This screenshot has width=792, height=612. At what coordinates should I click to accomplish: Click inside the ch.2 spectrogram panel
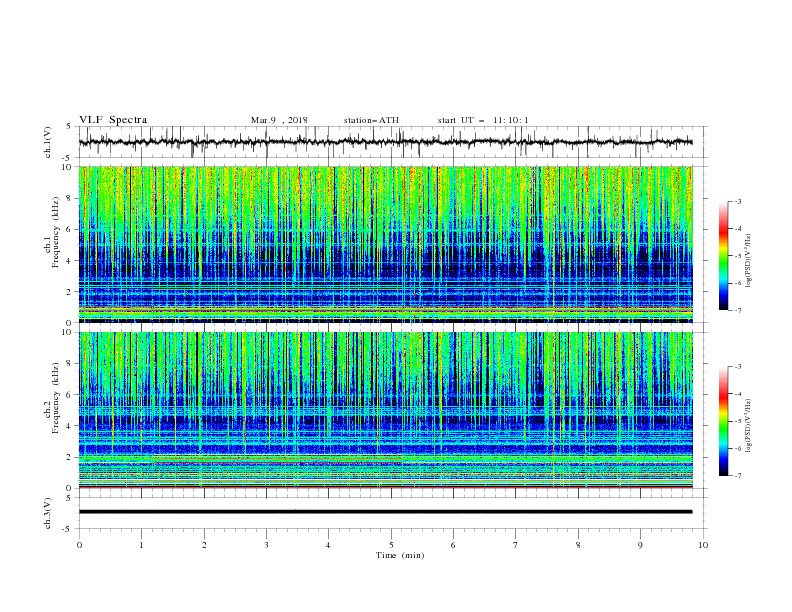pyautogui.click(x=385, y=410)
